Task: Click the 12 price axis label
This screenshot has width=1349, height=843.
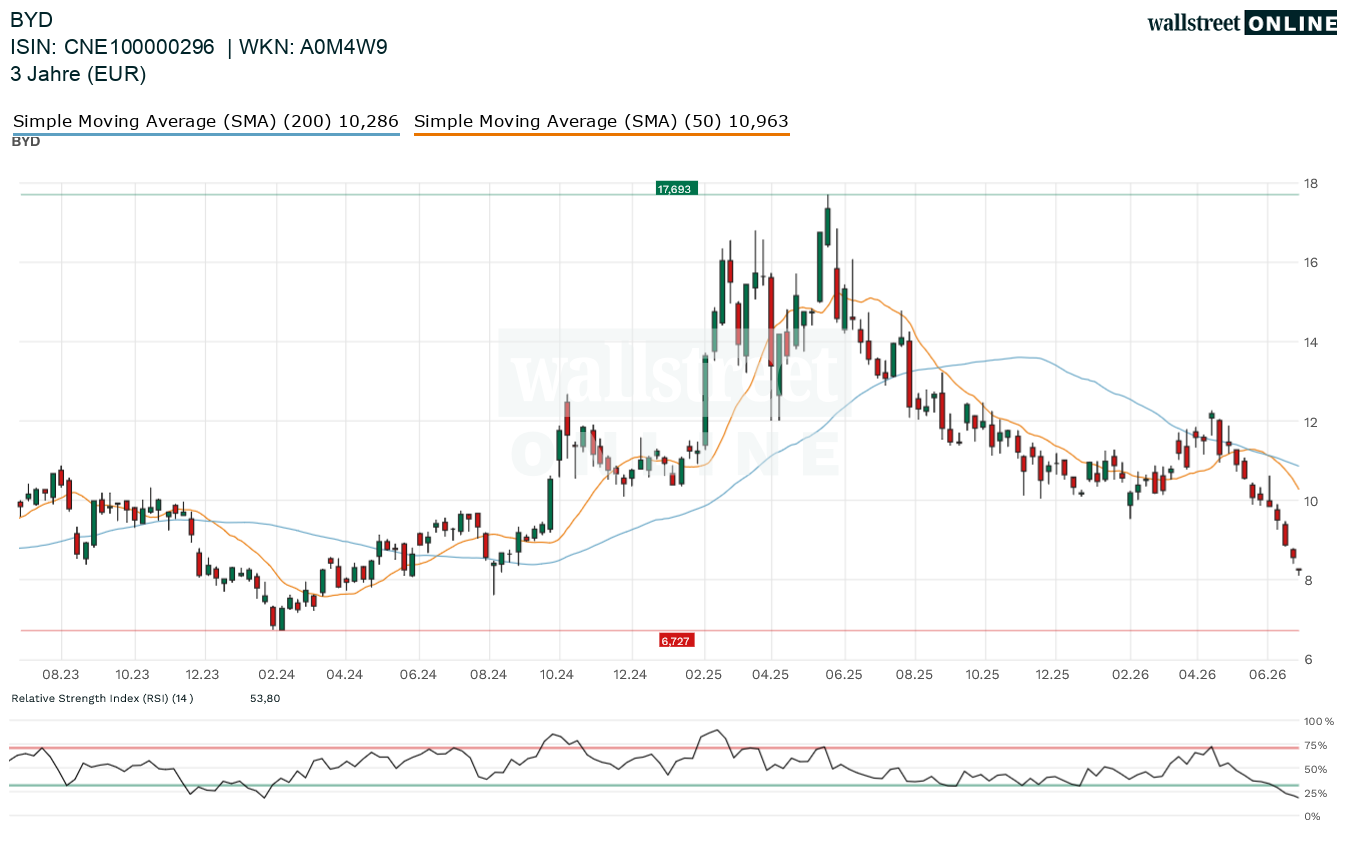Action: coord(1310,422)
